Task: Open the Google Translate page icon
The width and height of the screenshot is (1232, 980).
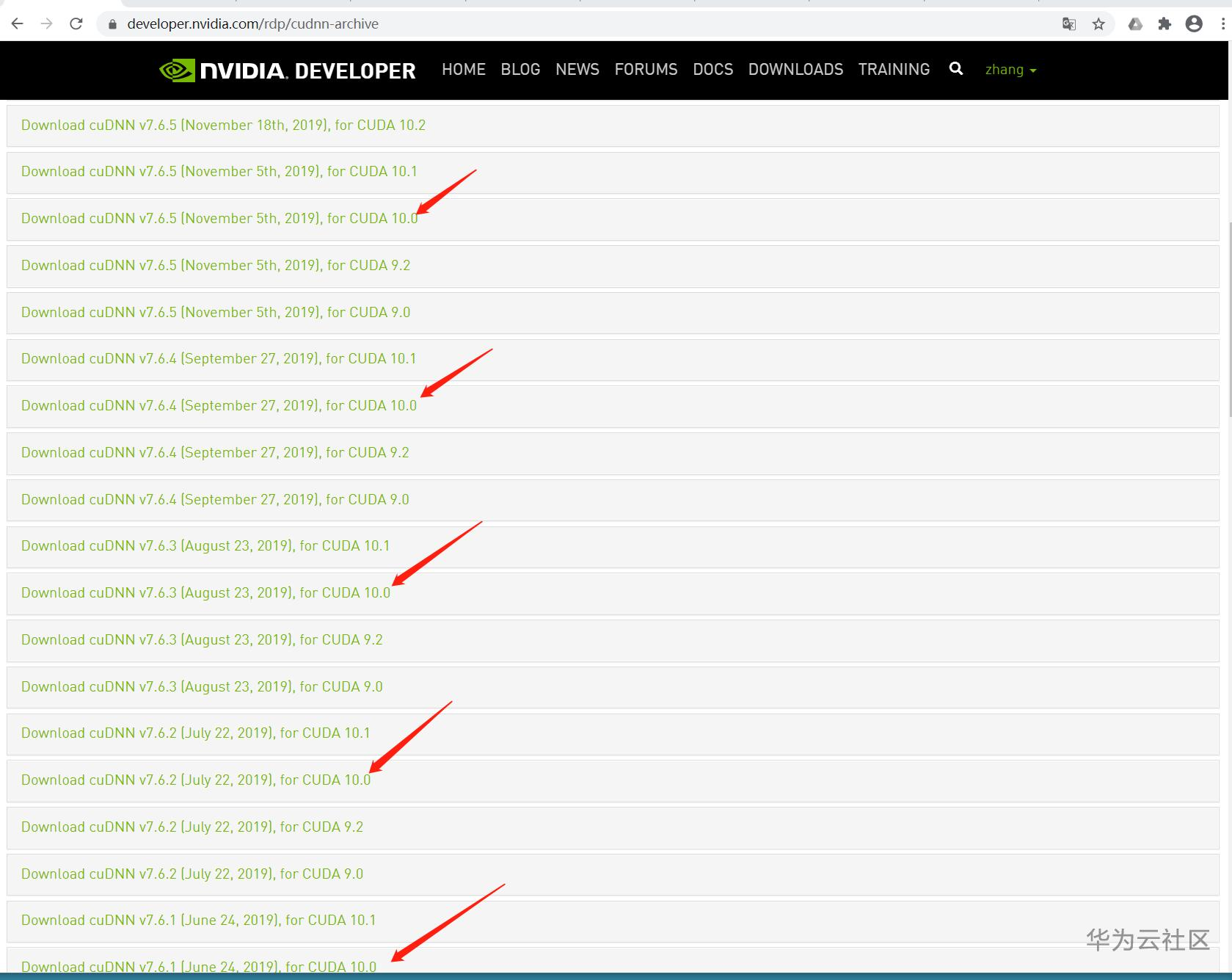Action: (1069, 24)
